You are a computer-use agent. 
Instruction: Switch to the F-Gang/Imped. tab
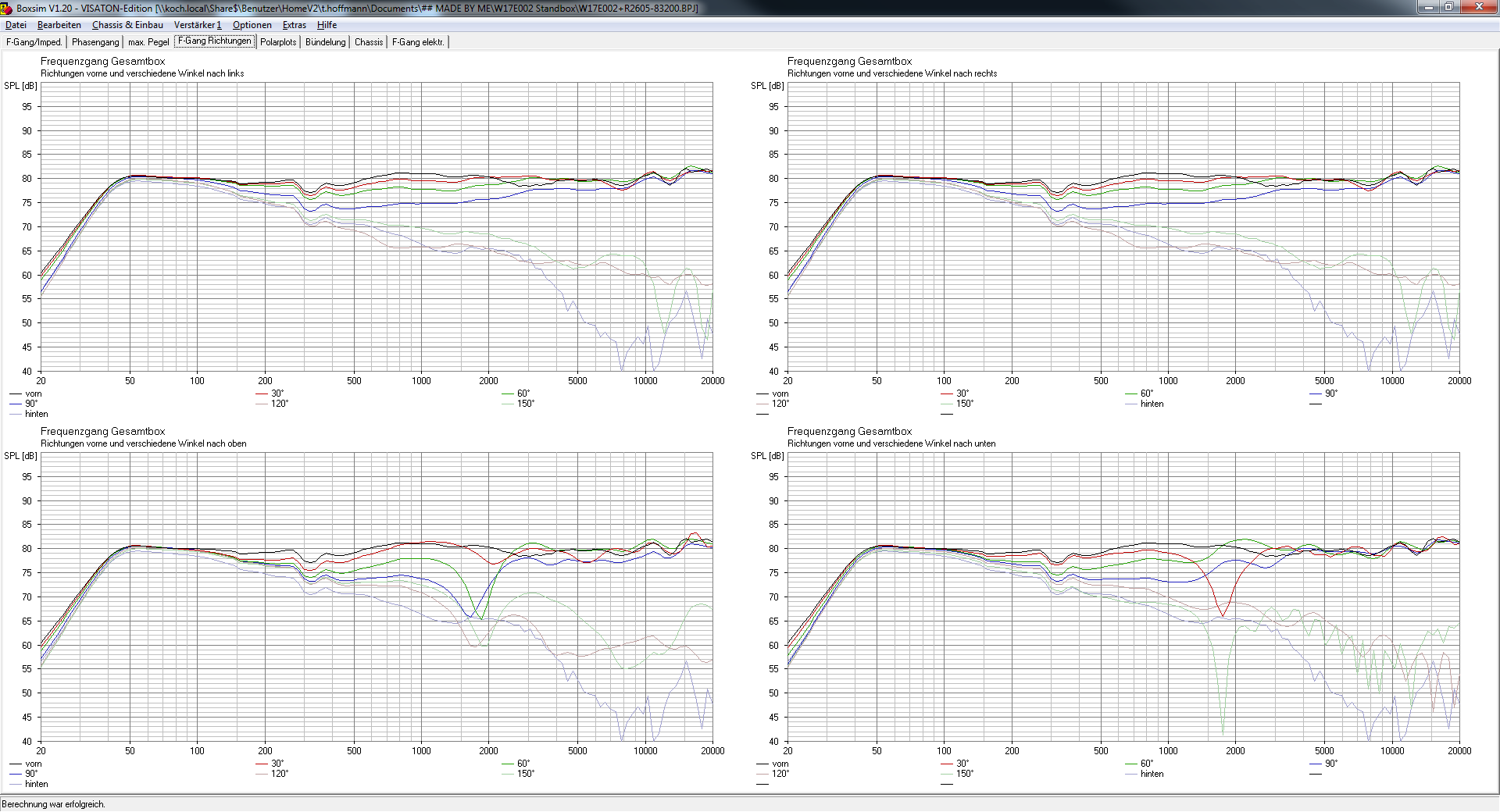coord(34,42)
